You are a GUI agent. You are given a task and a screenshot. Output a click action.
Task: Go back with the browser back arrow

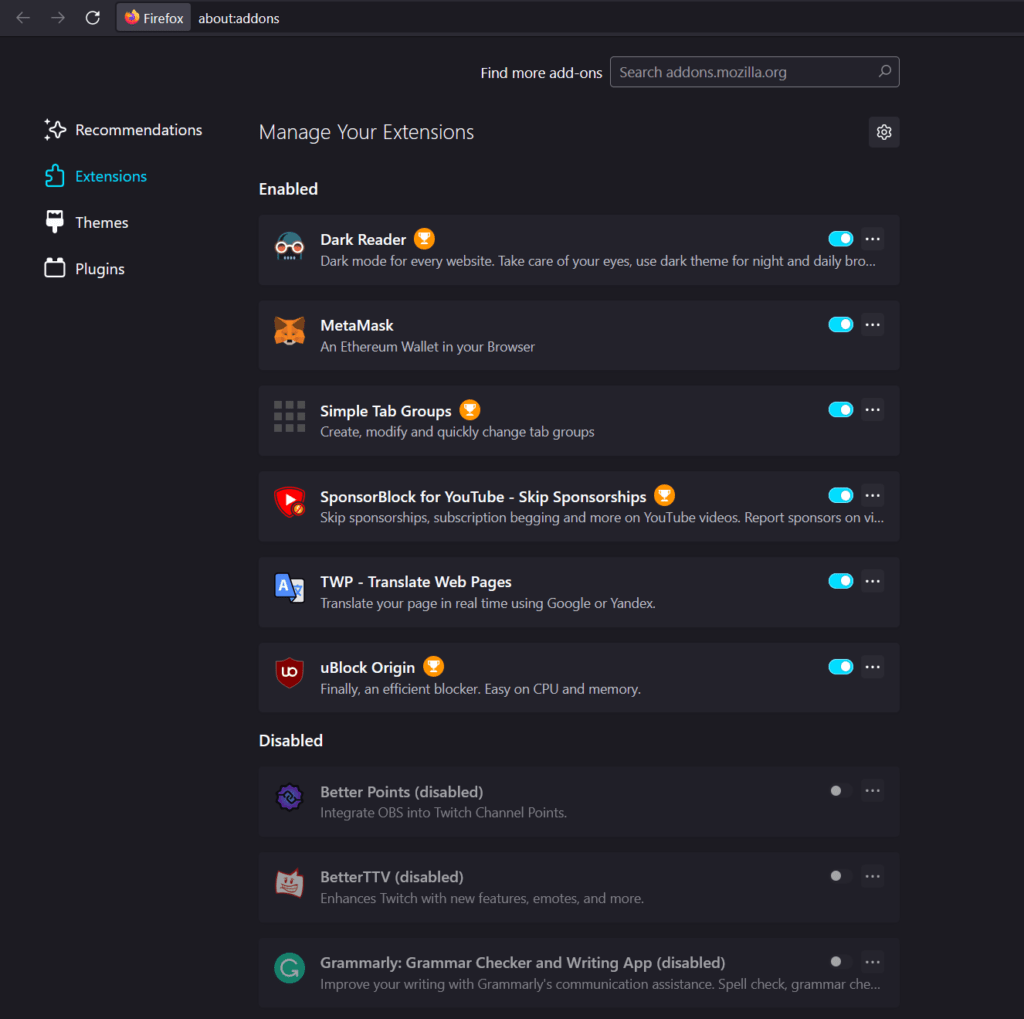click(x=23, y=18)
